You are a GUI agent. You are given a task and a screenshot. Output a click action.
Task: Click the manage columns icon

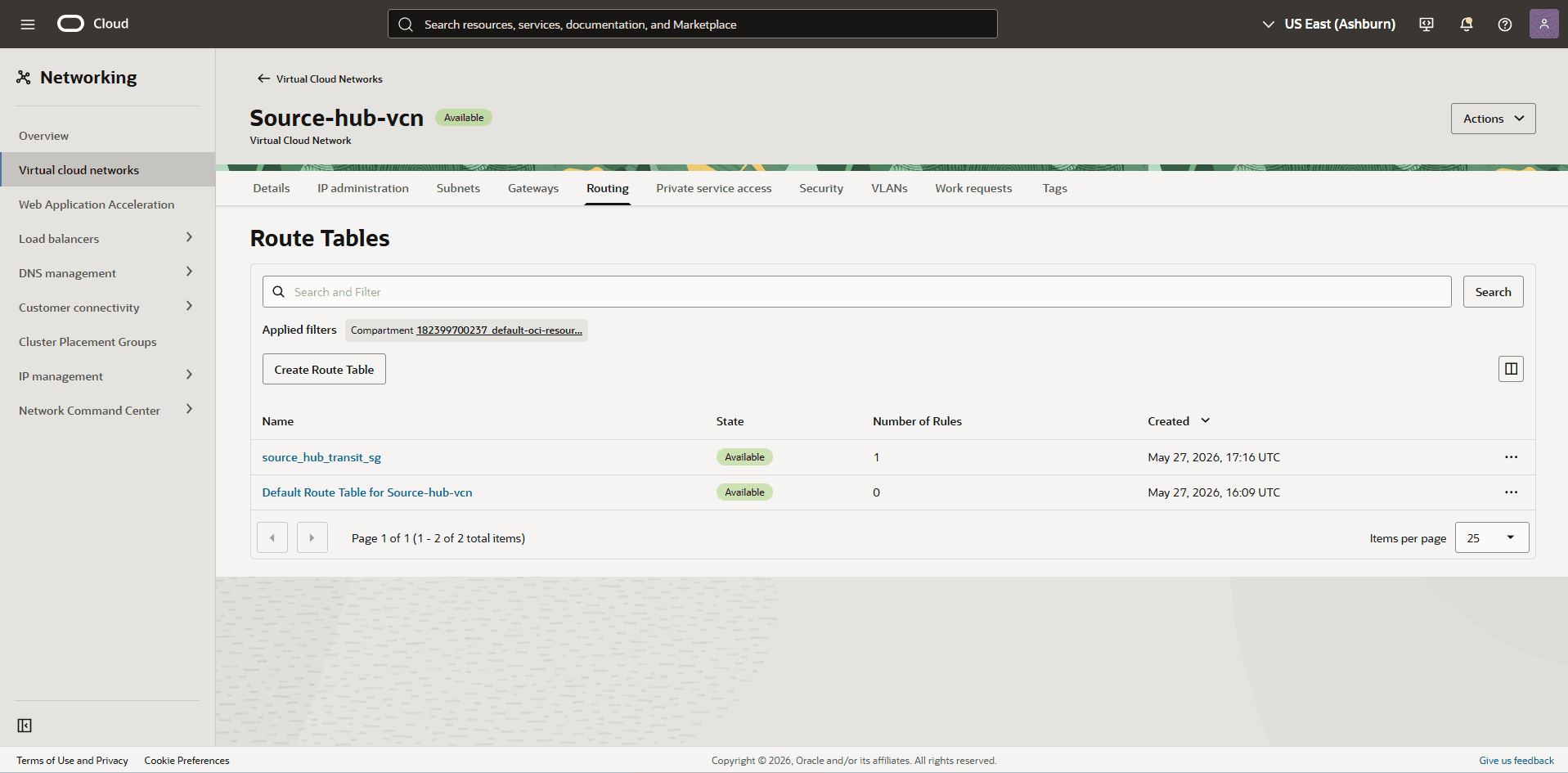coord(1511,369)
